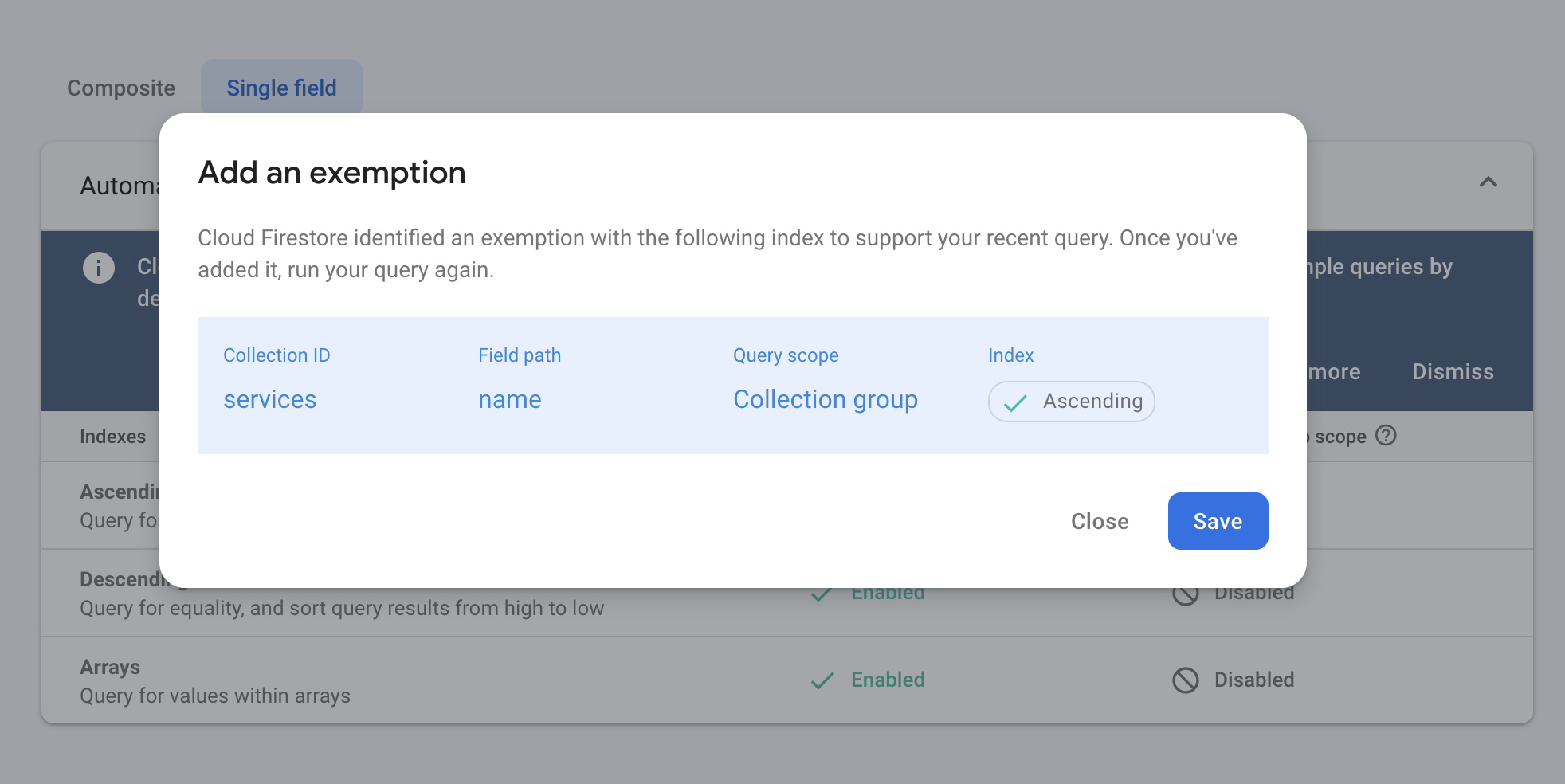Image resolution: width=1565 pixels, height=784 pixels.
Task: Select the Single field tab
Action: (281, 88)
